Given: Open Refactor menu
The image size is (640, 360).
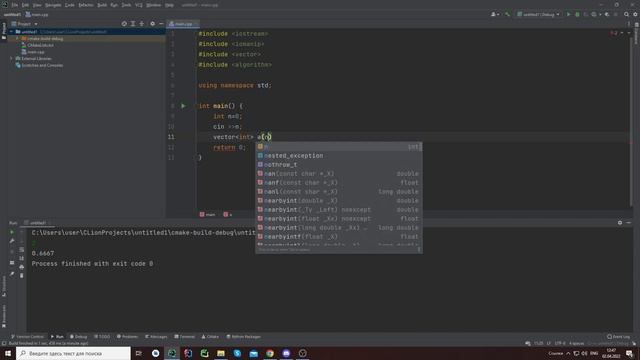Looking at the screenshot, I should (86, 5).
